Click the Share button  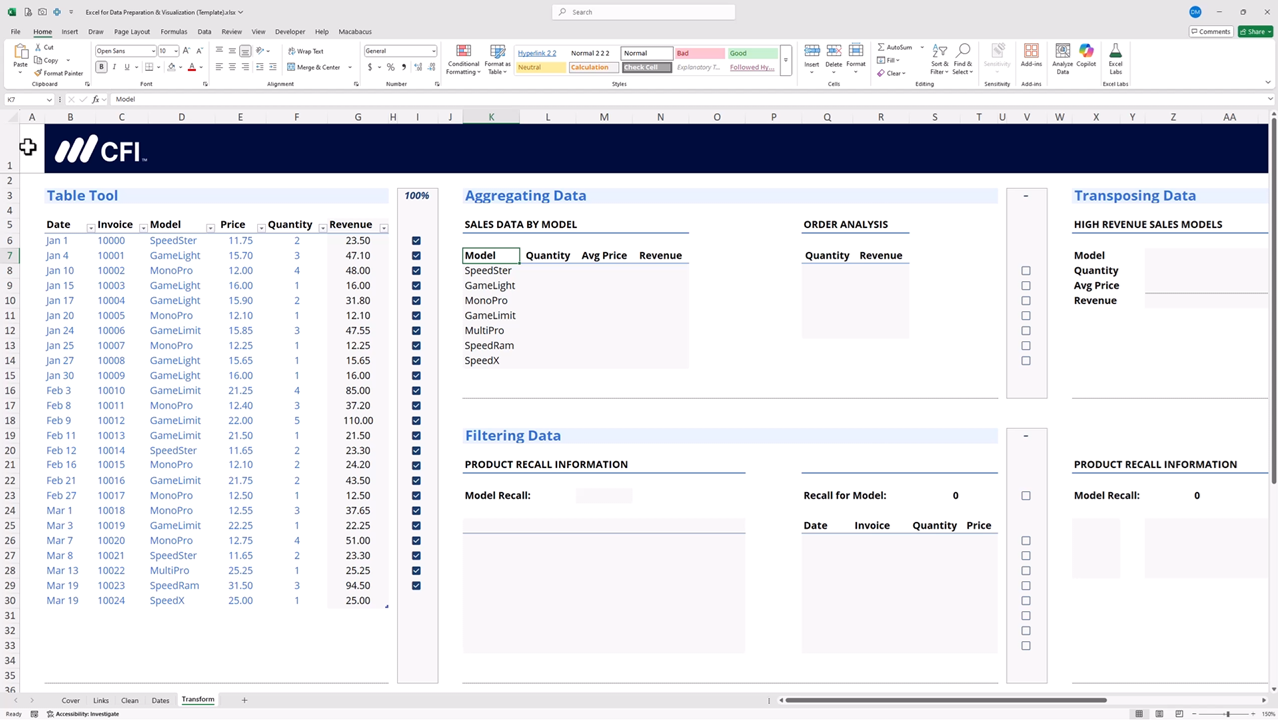coord(1254,32)
